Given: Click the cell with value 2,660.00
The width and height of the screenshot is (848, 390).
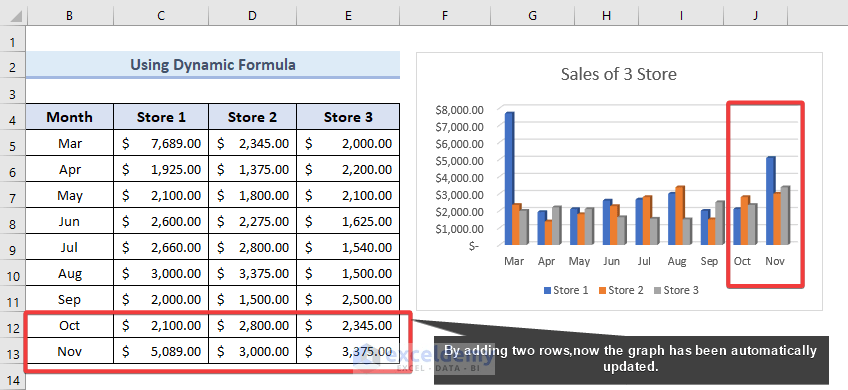Looking at the screenshot, I should [161, 247].
